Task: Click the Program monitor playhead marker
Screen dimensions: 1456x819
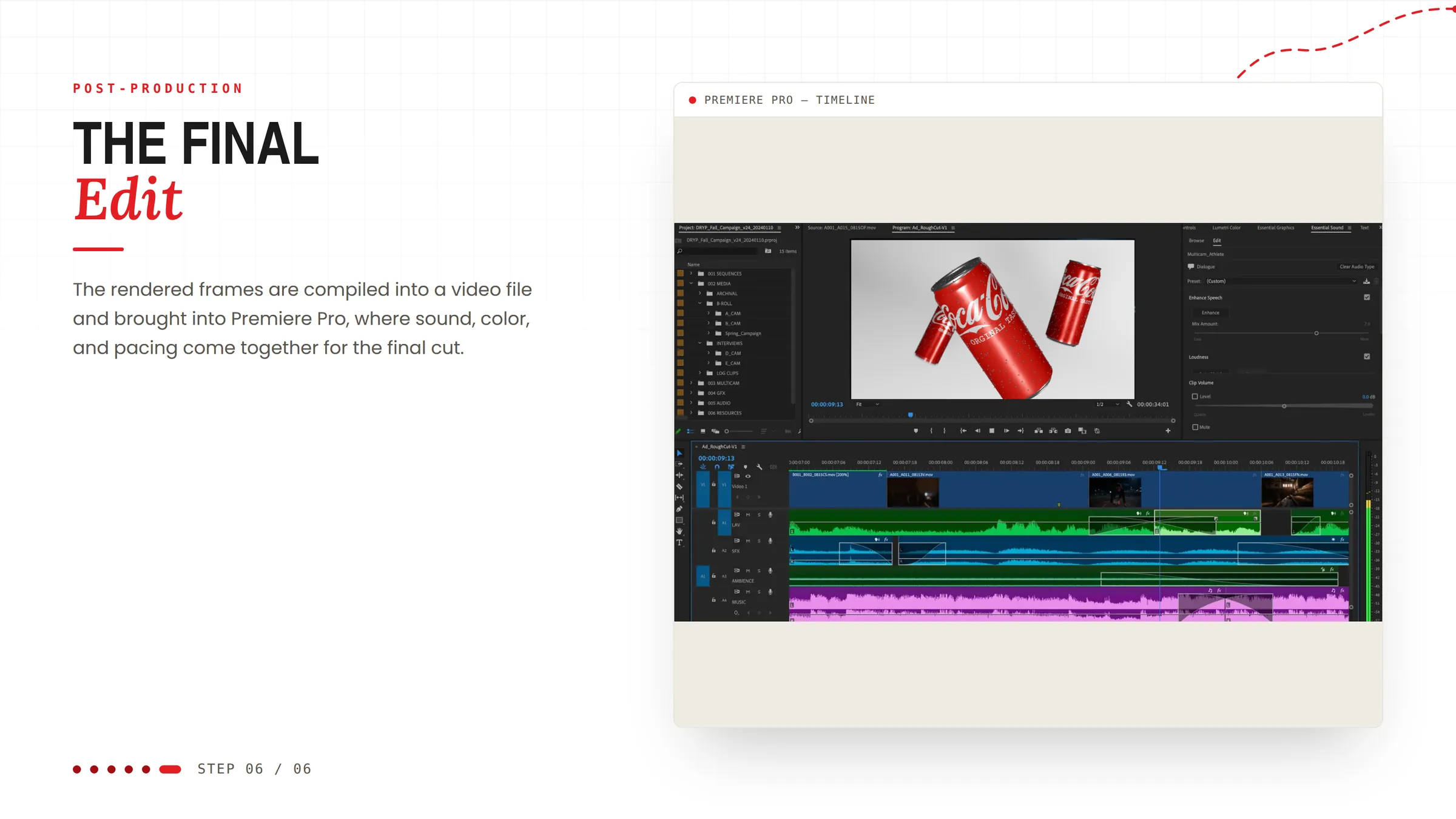Action: click(x=910, y=416)
